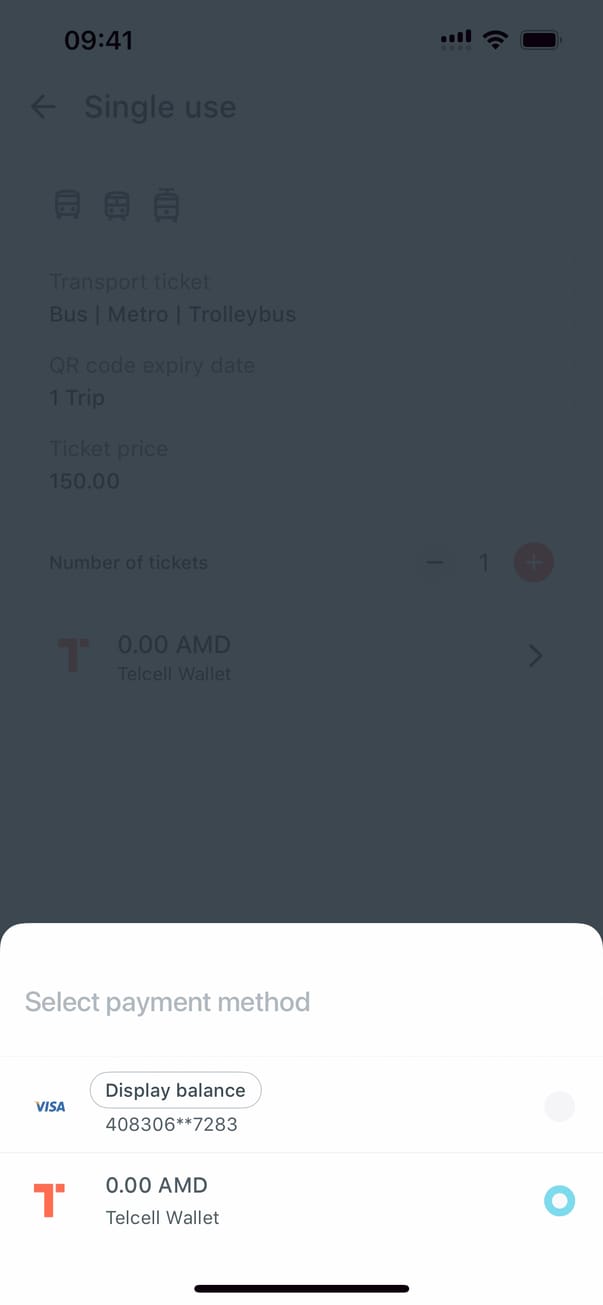
Task: Decrease number of tickets with minus
Action: (435, 563)
